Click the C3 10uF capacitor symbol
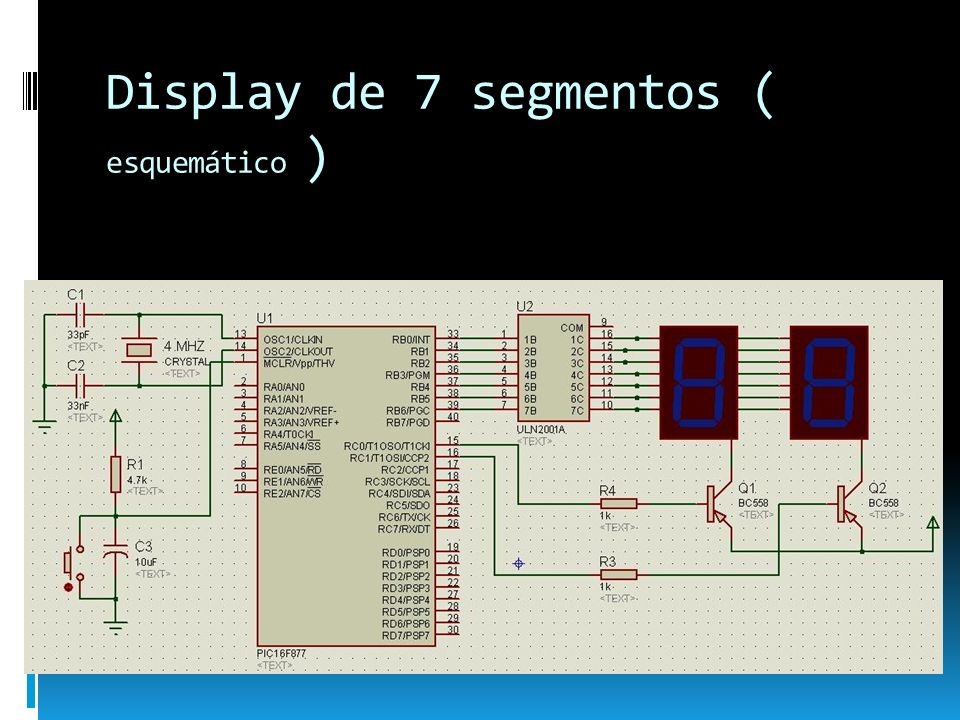The image size is (960, 720). 116,551
